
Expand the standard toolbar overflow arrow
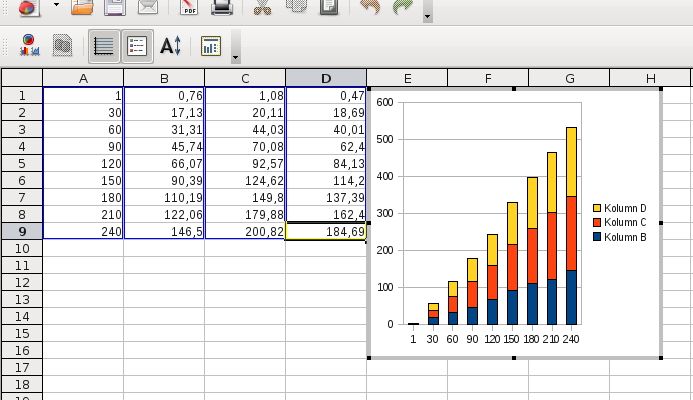[427, 17]
